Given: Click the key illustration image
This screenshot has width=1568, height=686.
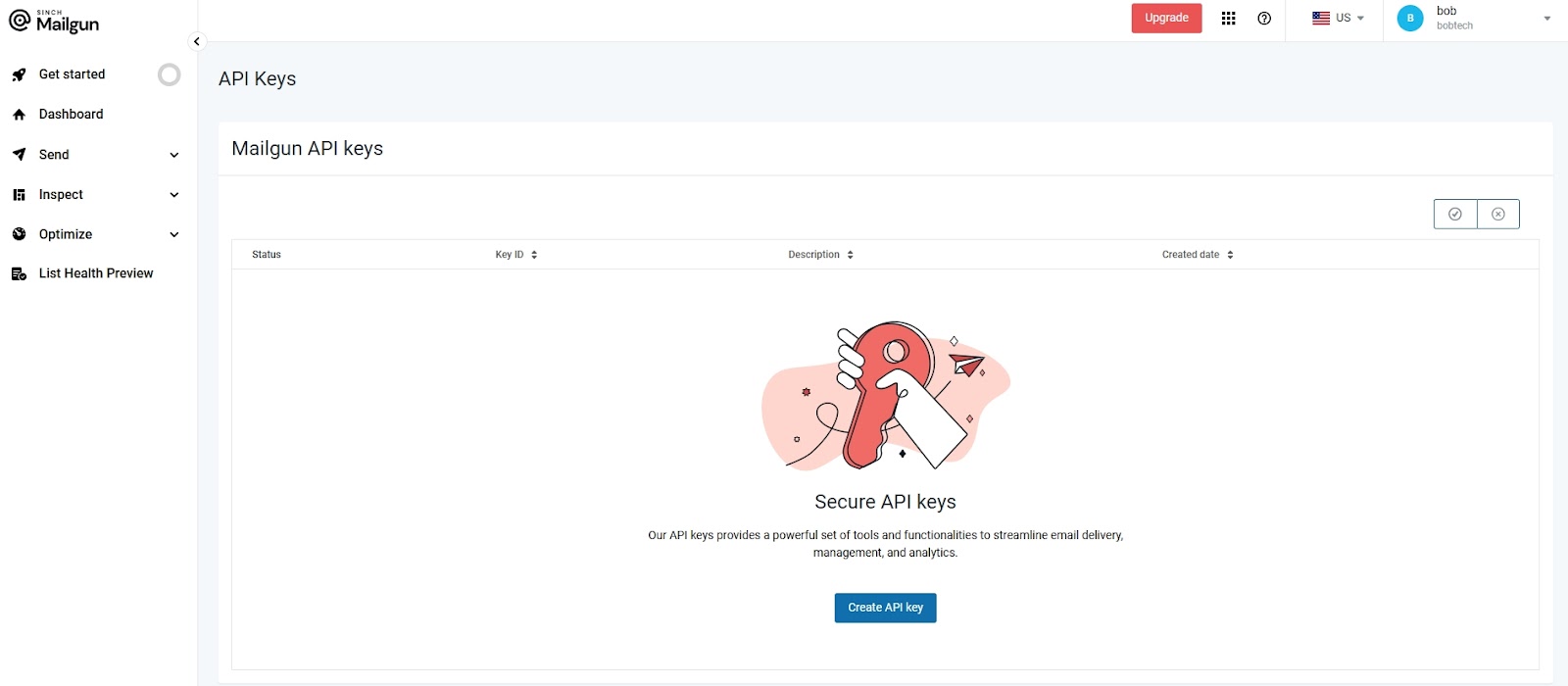Looking at the screenshot, I should [x=886, y=395].
